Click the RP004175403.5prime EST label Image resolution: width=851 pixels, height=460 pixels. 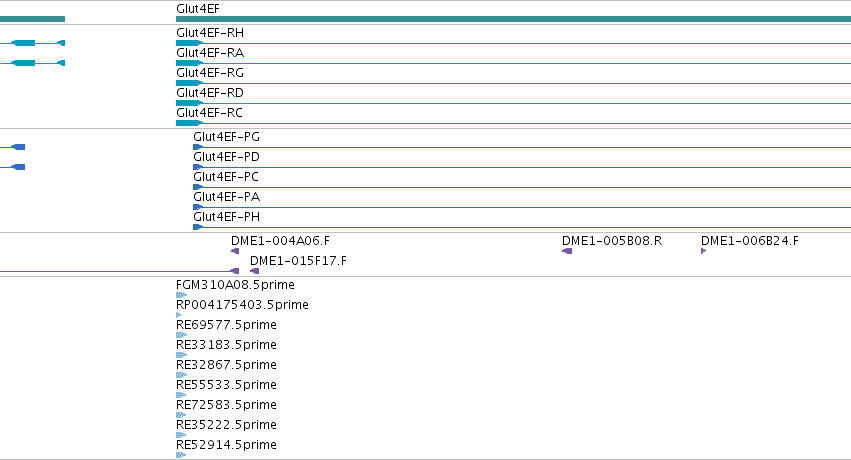tap(242, 305)
